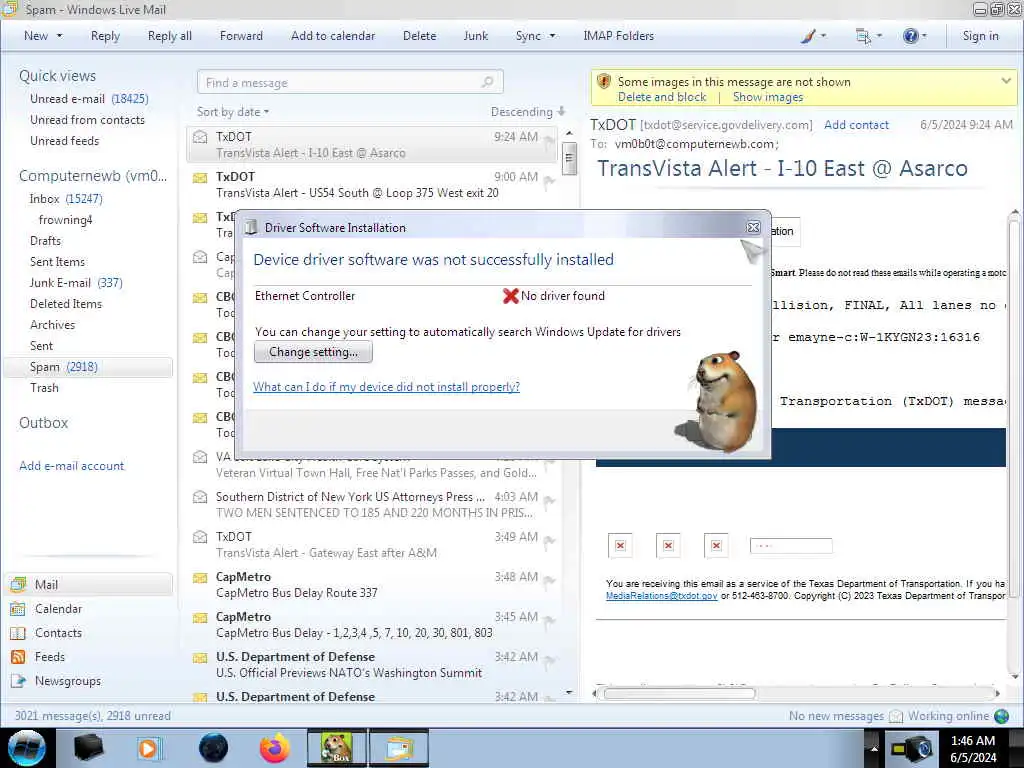1024x768 pixels.
Task: Show hidden tray icons arrow
Action: [873, 748]
